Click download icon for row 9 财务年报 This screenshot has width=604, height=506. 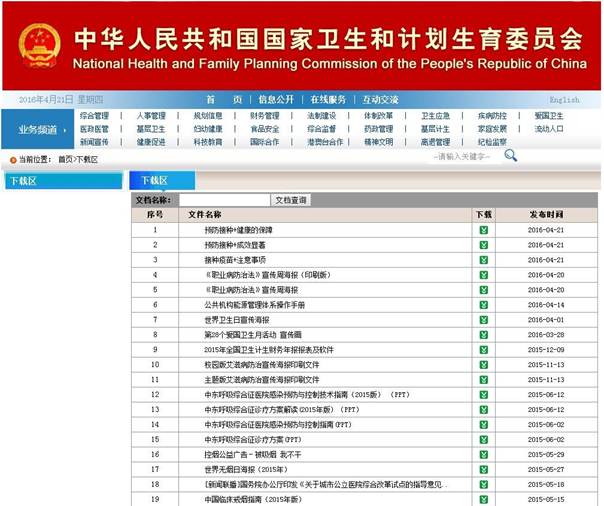point(484,349)
